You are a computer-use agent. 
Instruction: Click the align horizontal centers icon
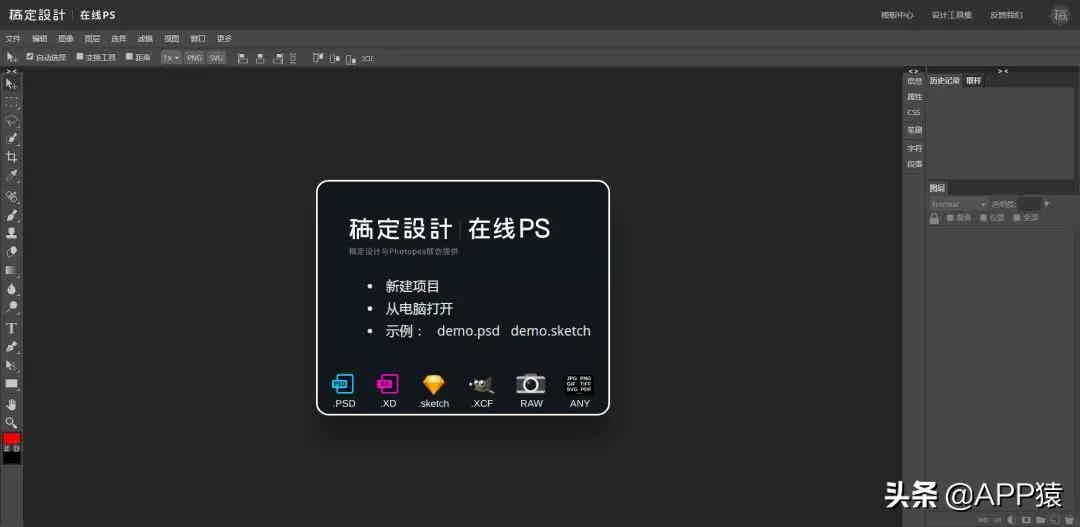260,59
